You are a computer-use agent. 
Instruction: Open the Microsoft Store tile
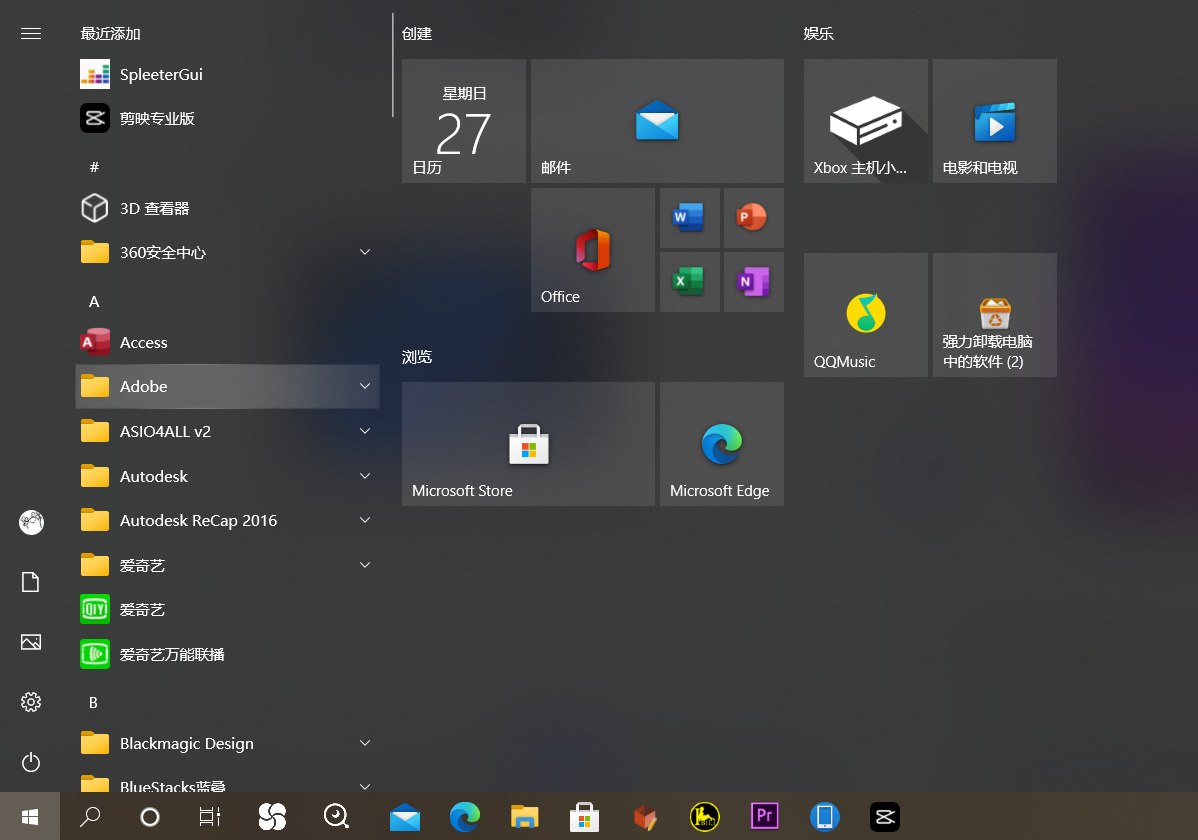coord(528,444)
